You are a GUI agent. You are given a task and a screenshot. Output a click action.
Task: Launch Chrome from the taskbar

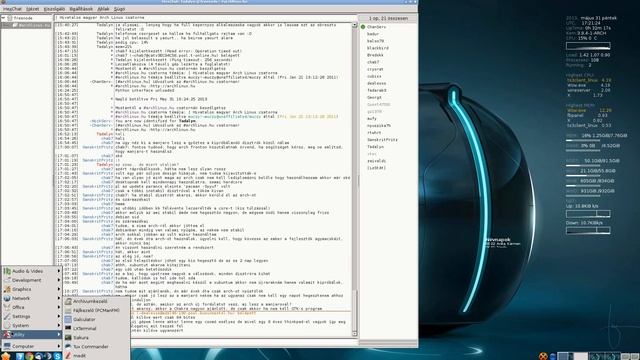[x=29, y=356]
